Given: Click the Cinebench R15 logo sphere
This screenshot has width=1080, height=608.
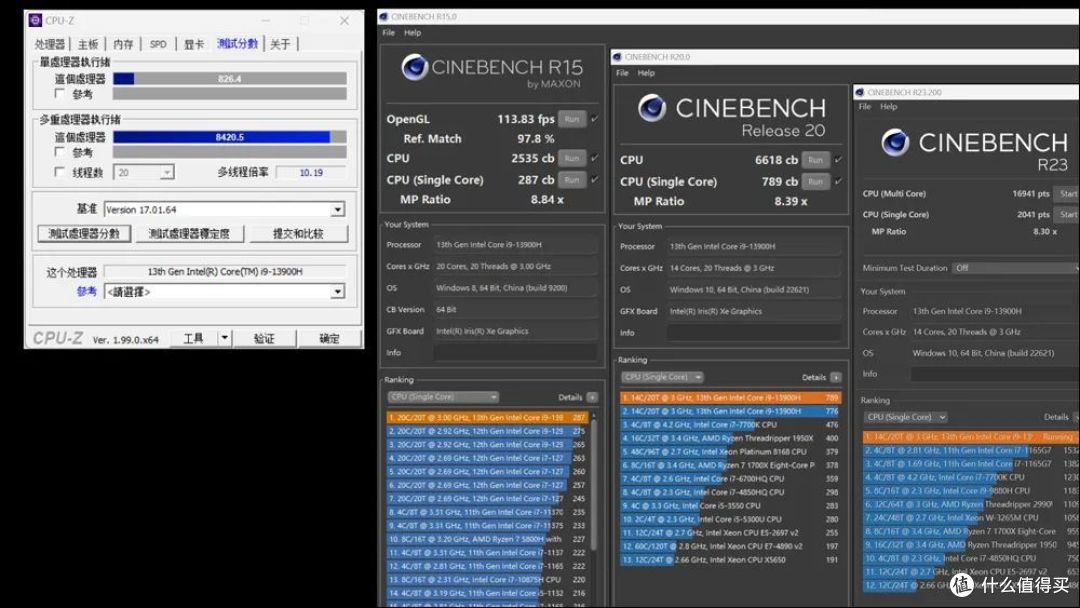Looking at the screenshot, I should click(x=415, y=67).
